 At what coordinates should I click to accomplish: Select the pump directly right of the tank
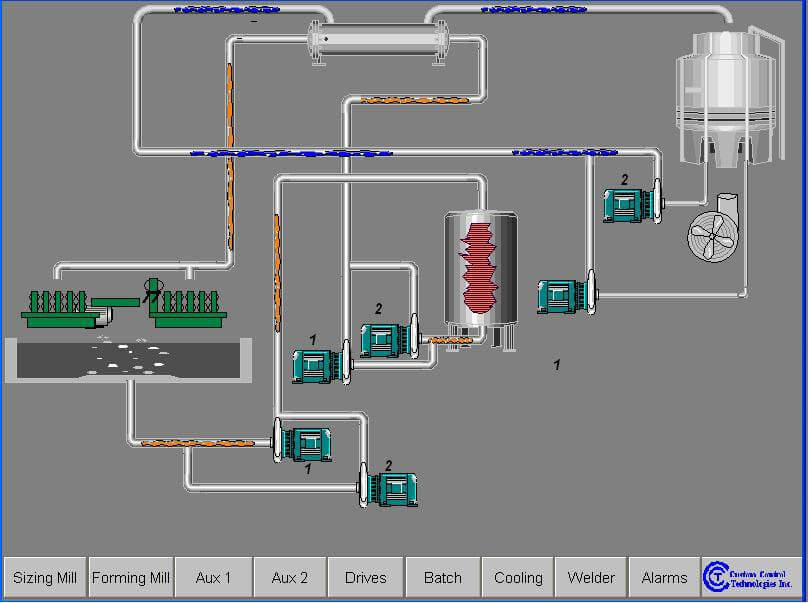tap(565, 296)
